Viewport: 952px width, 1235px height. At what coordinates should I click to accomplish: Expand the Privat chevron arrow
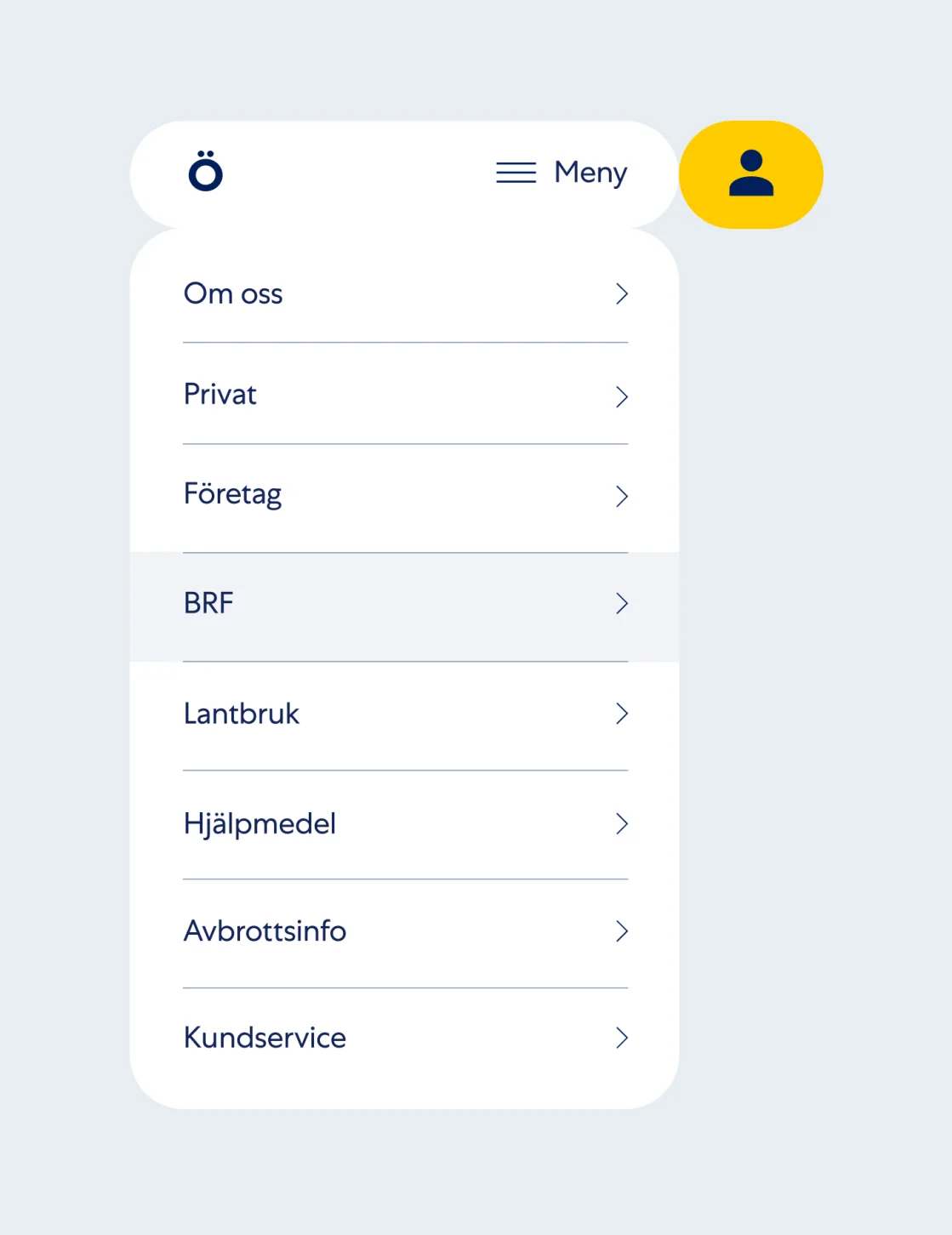(x=622, y=397)
